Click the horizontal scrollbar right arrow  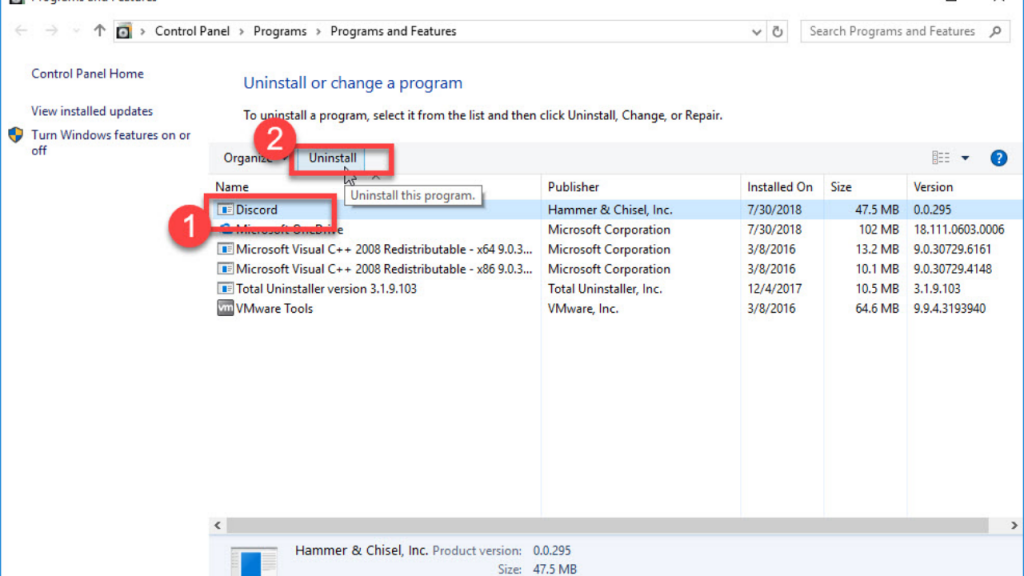[1014, 525]
